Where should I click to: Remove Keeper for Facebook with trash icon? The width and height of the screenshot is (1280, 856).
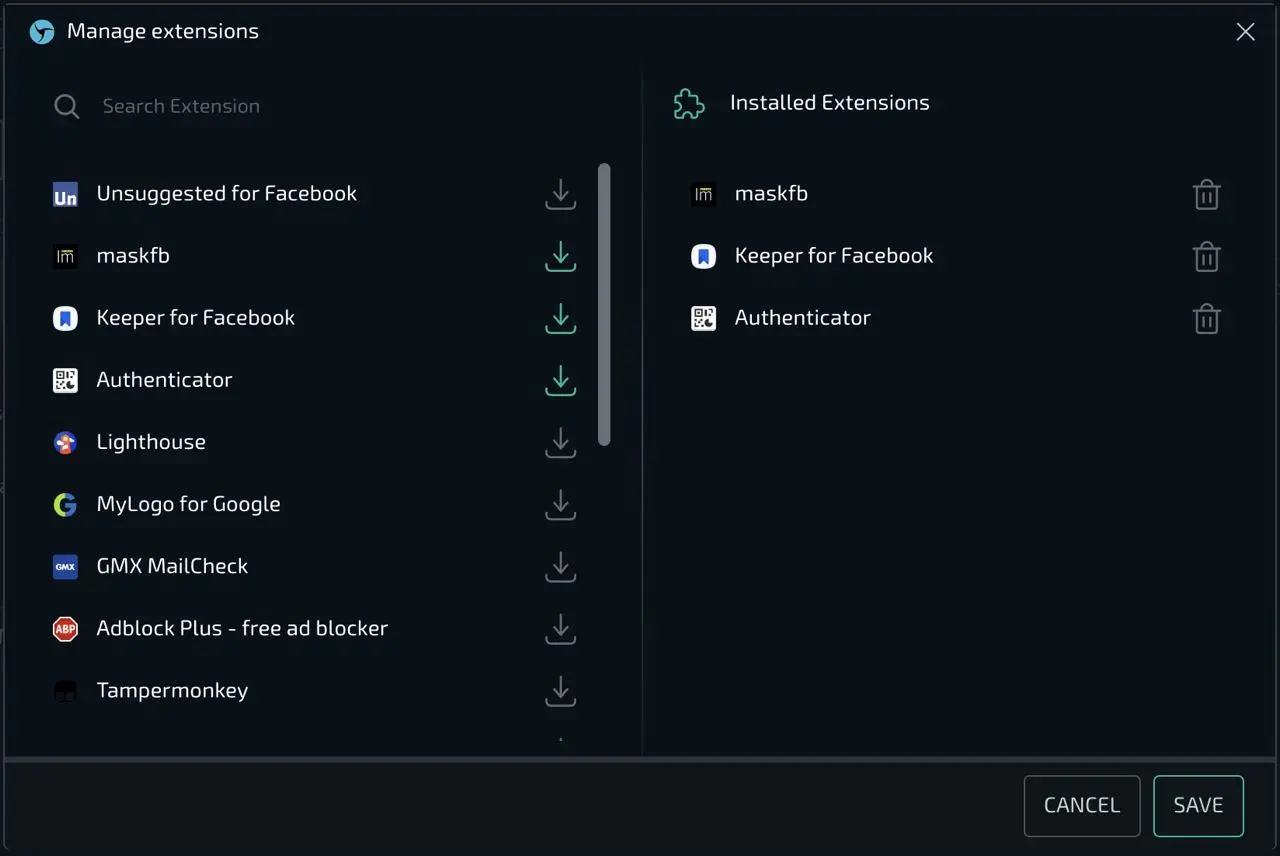point(1206,256)
